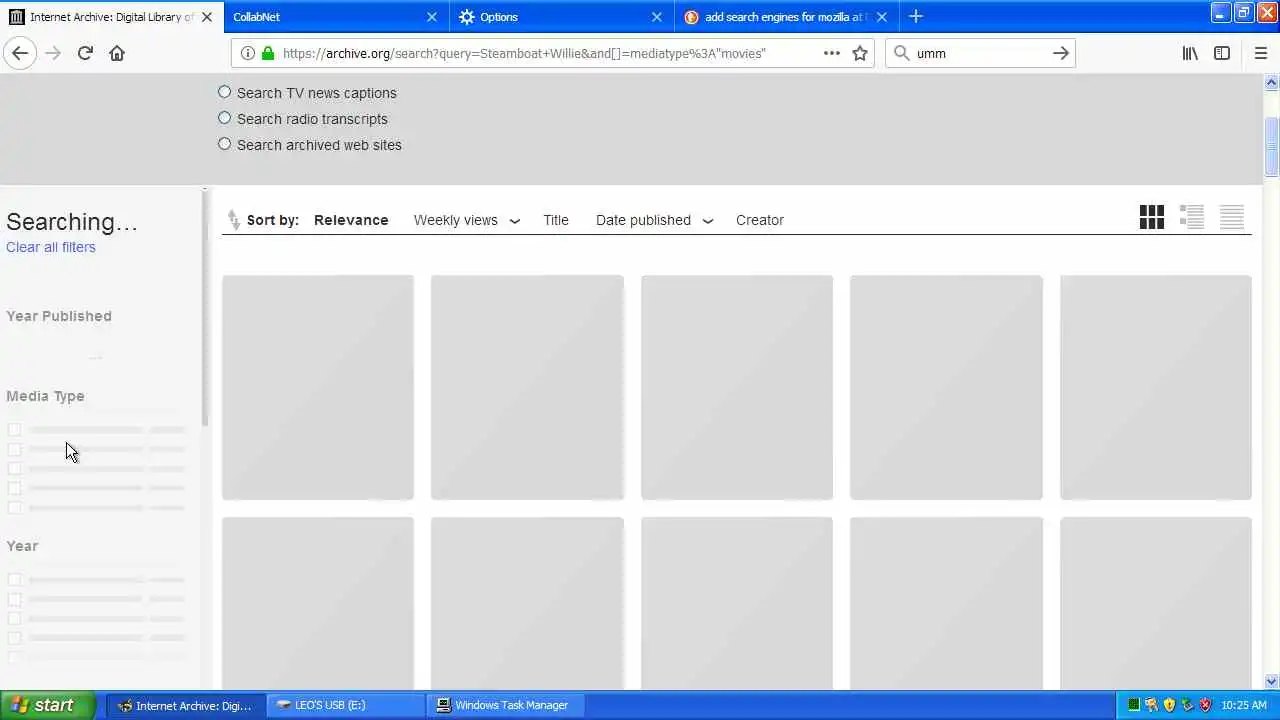The width and height of the screenshot is (1280, 720).
Task: Switch to add search engines tab
Action: (787, 17)
